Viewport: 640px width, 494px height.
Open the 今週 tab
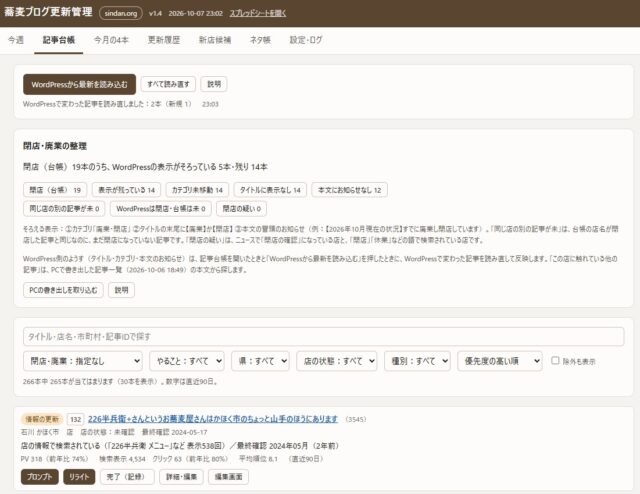[16, 40]
